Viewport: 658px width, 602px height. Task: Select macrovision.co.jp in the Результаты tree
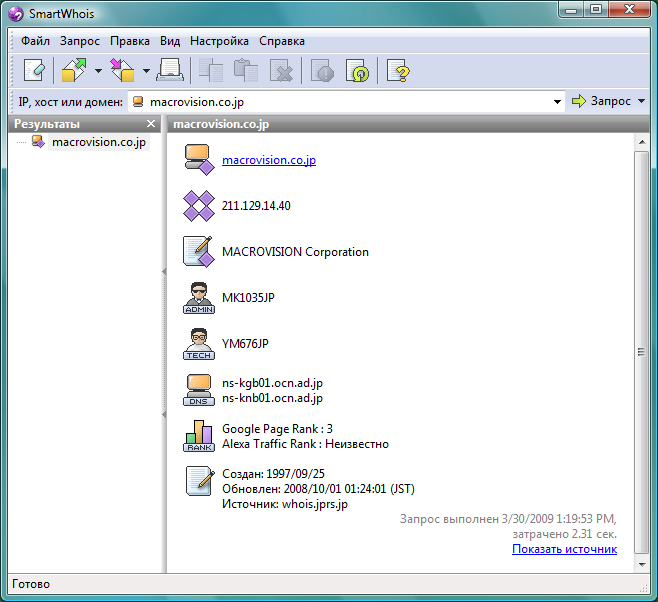(x=98, y=142)
